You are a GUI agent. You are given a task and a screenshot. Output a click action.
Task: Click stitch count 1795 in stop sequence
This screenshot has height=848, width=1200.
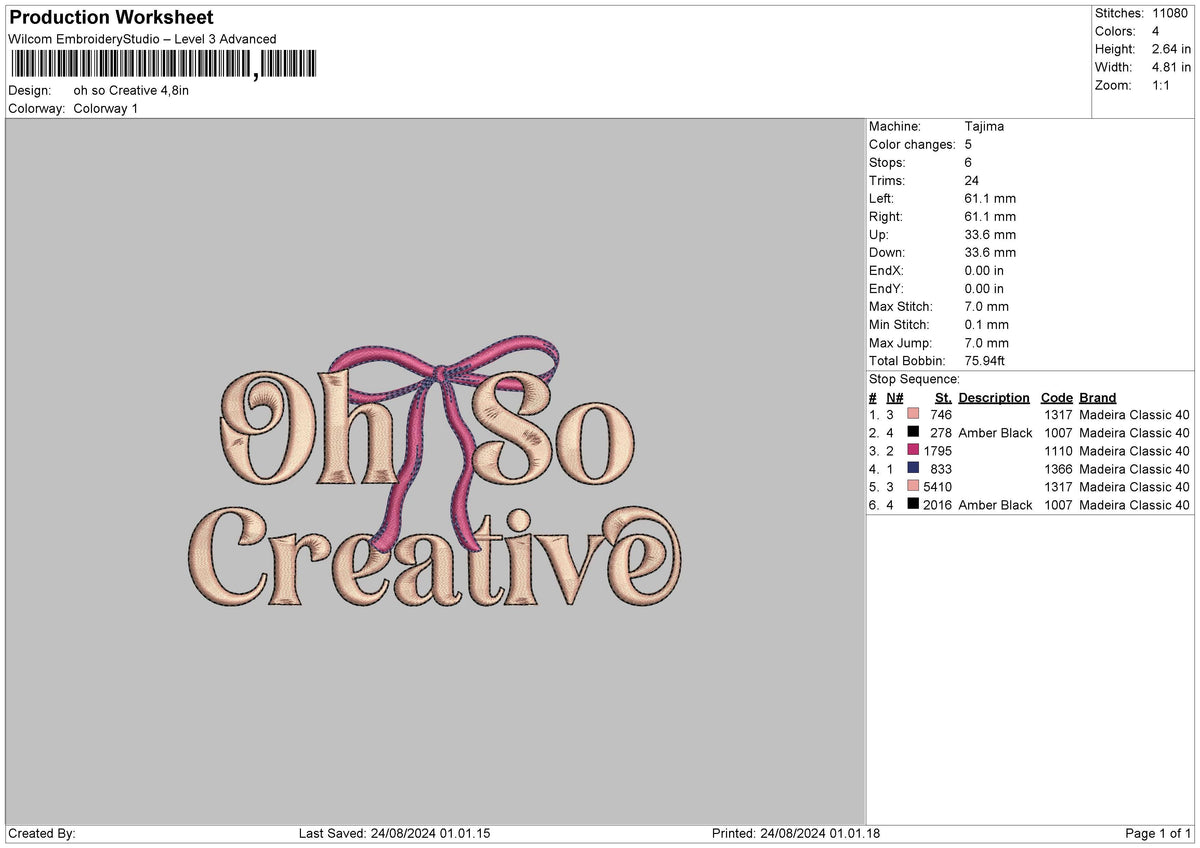[x=937, y=451]
